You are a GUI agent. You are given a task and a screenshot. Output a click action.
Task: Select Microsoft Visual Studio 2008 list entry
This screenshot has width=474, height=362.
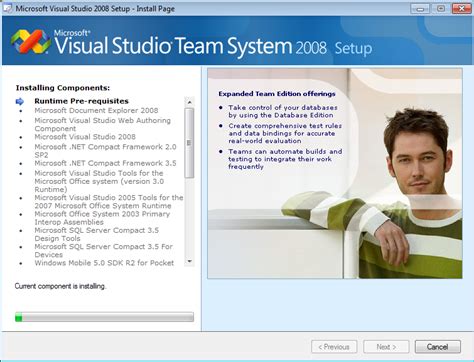(85, 137)
